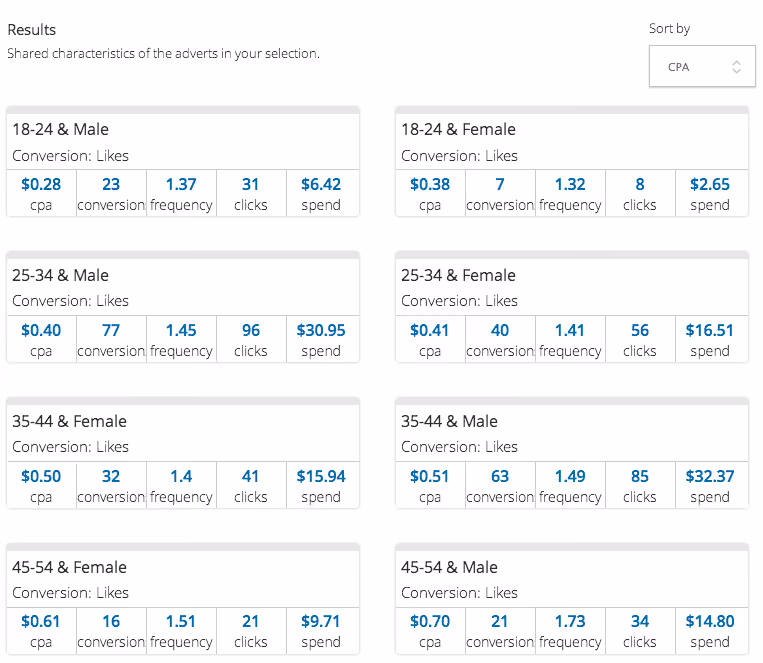This screenshot has height=663, width=763.
Task: Open the 25-34 & Female card heading
Action: point(458,276)
